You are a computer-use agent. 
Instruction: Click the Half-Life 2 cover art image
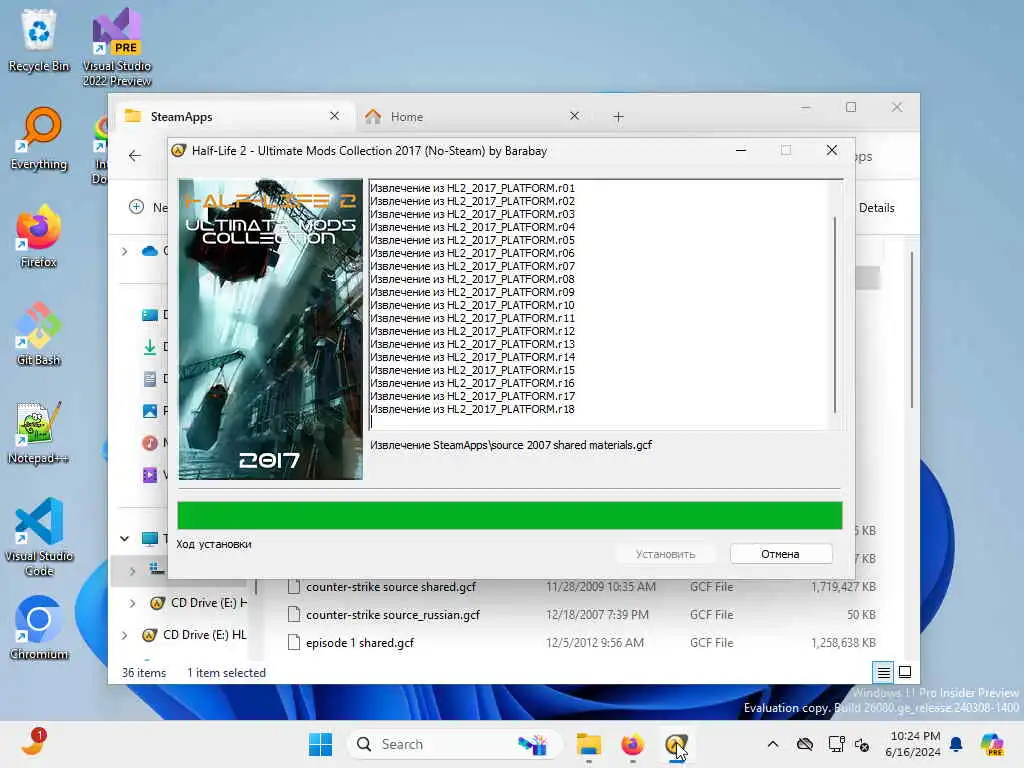(x=270, y=329)
